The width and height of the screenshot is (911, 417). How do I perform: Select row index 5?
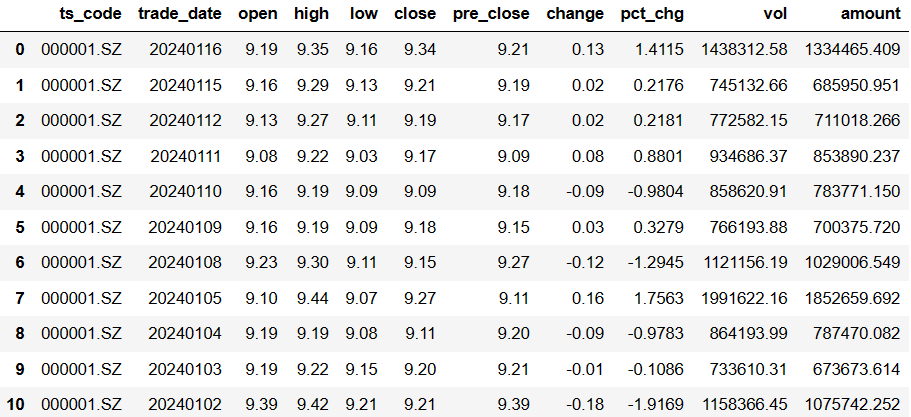[x=20, y=227]
